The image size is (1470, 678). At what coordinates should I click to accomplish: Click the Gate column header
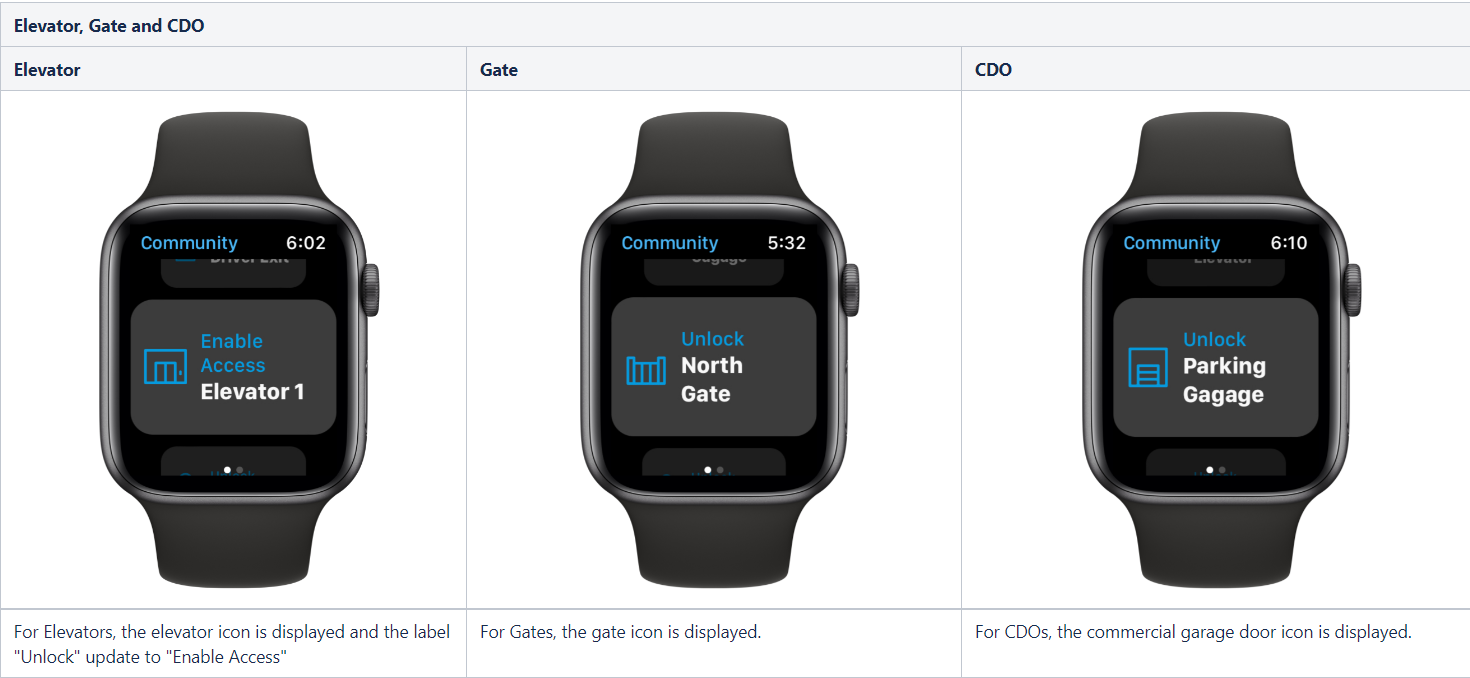tap(714, 70)
